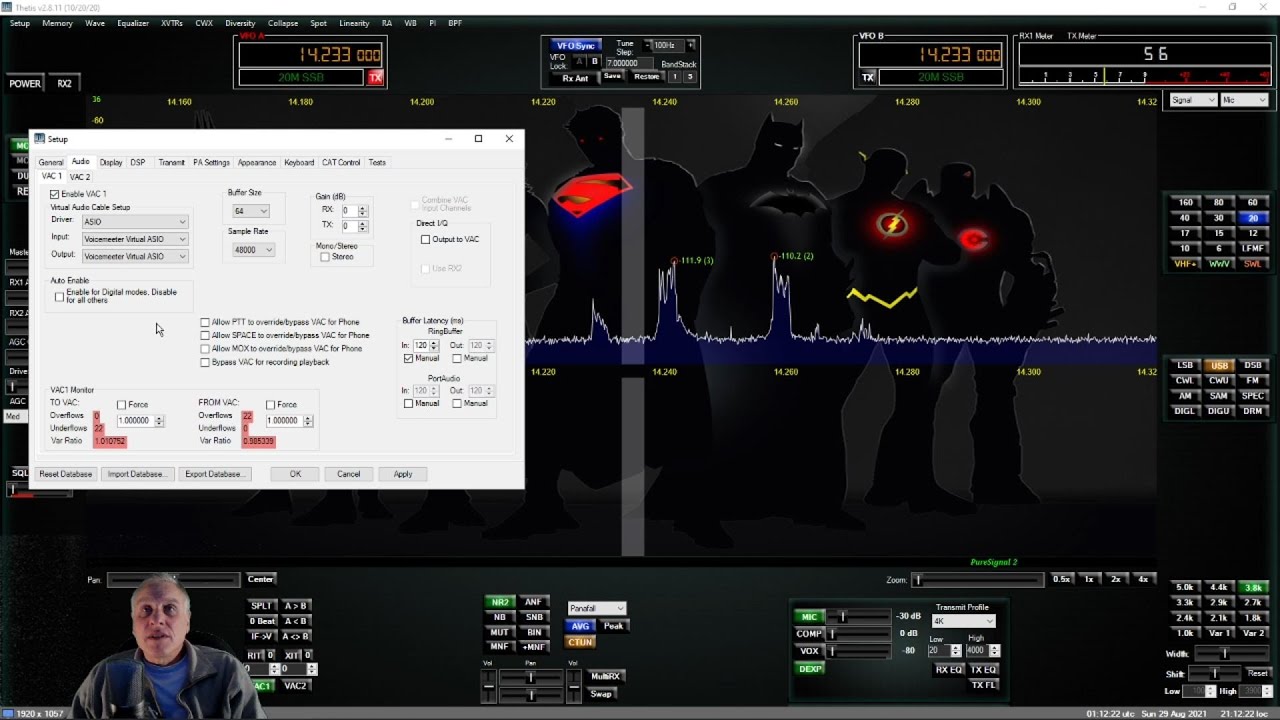Click Apply in Setup dialog
This screenshot has width=1280, height=720.
403,474
